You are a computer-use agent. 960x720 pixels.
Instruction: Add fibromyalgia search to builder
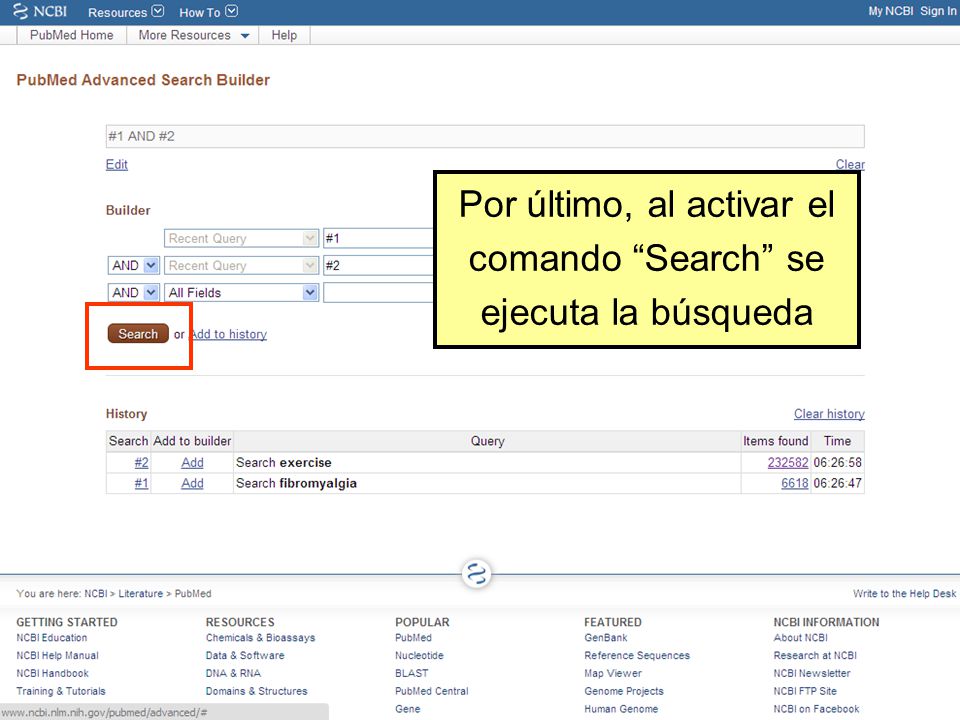[x=192, y=484]
